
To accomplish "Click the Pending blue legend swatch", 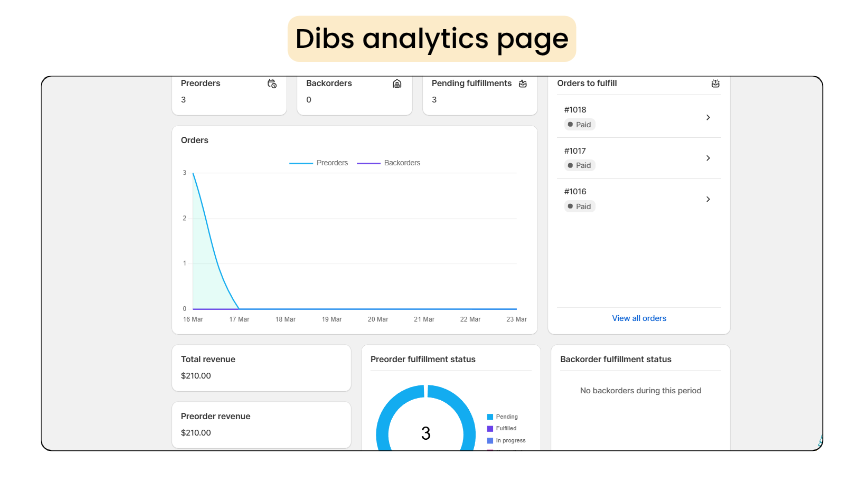I will [x=490, y=417].
